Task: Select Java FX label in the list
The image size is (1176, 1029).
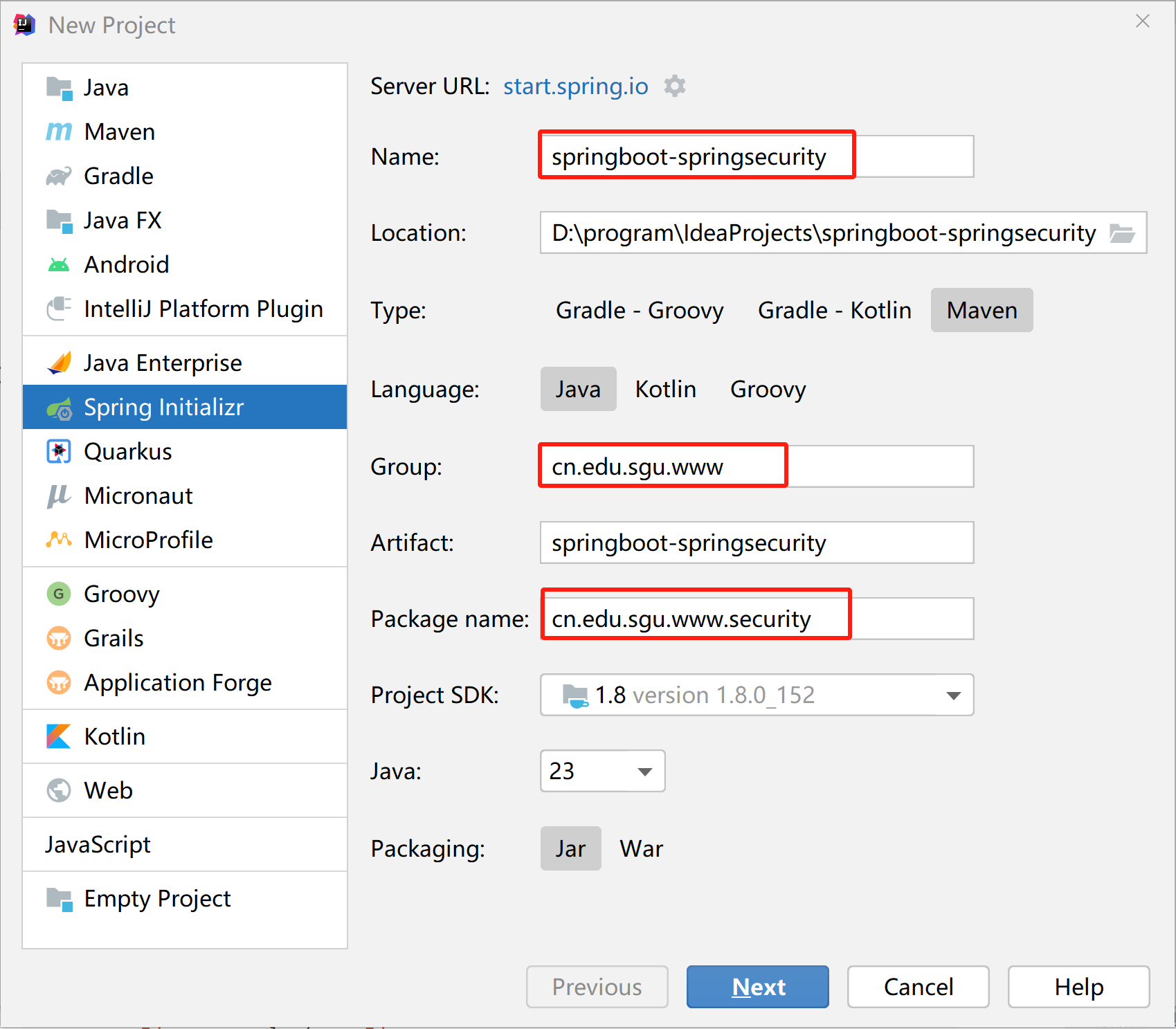Action: point(123,220)
